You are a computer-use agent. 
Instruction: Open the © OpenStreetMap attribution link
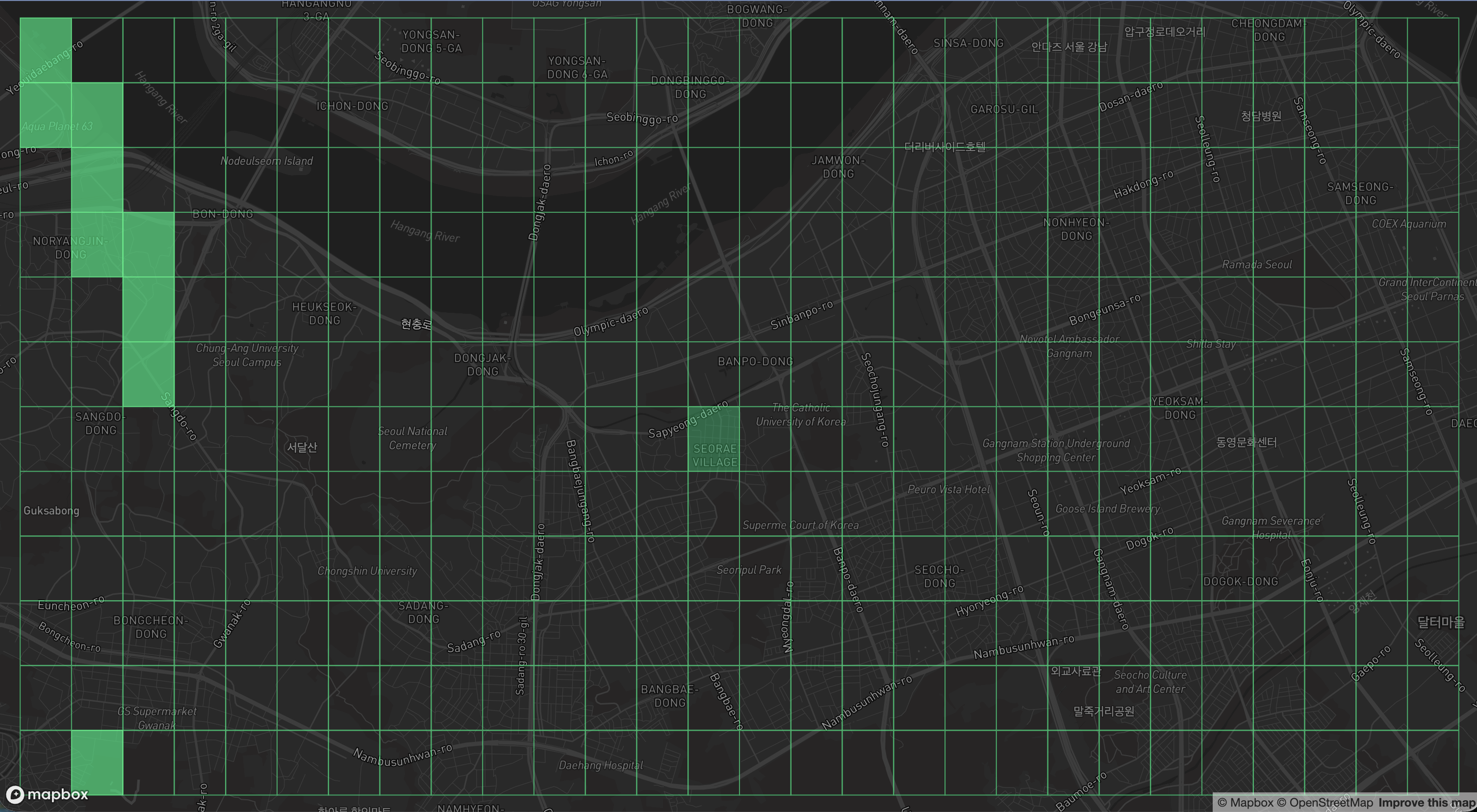[x=1325, y=803]
